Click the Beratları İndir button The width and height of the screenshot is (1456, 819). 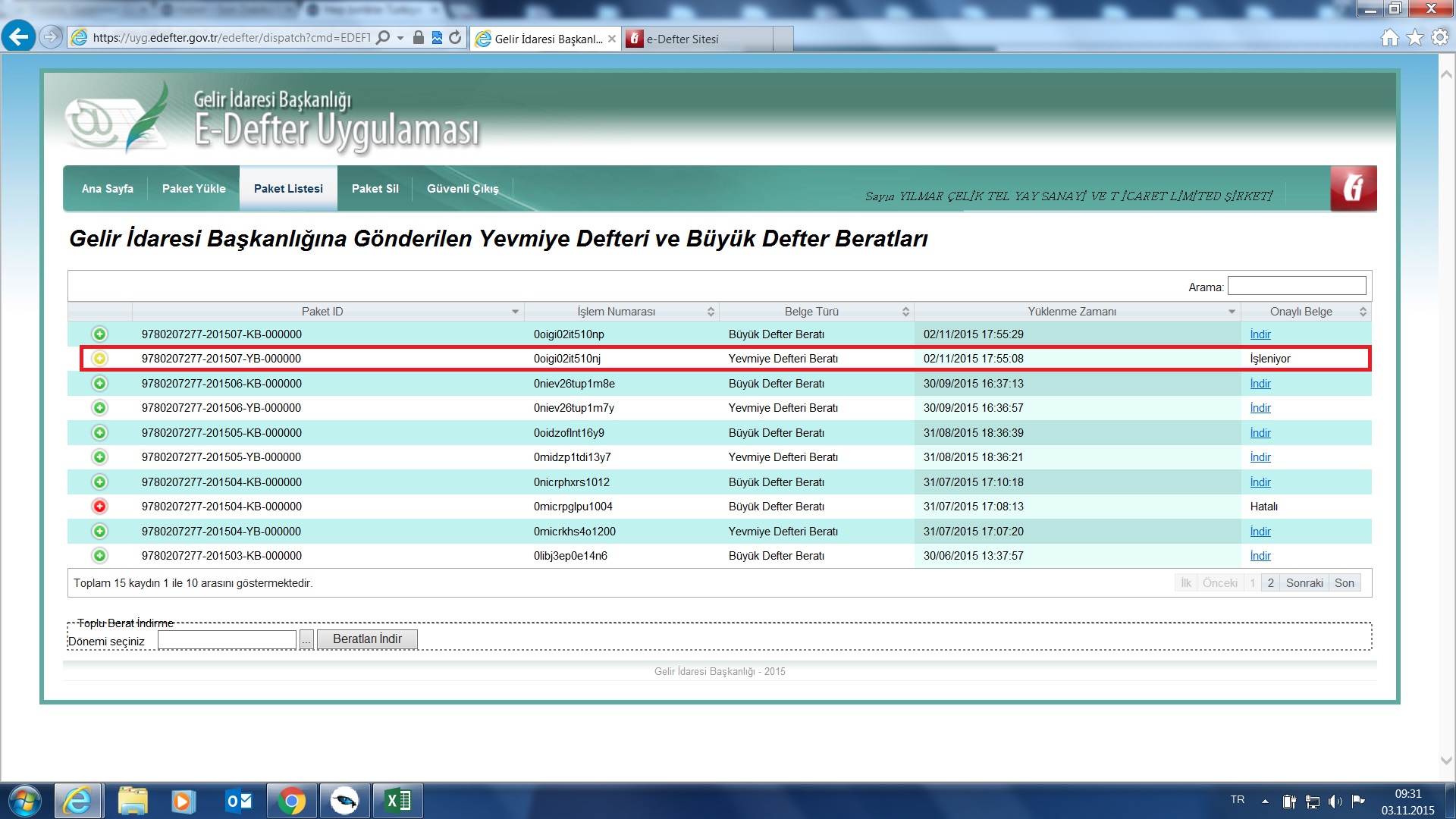(367, 639)
